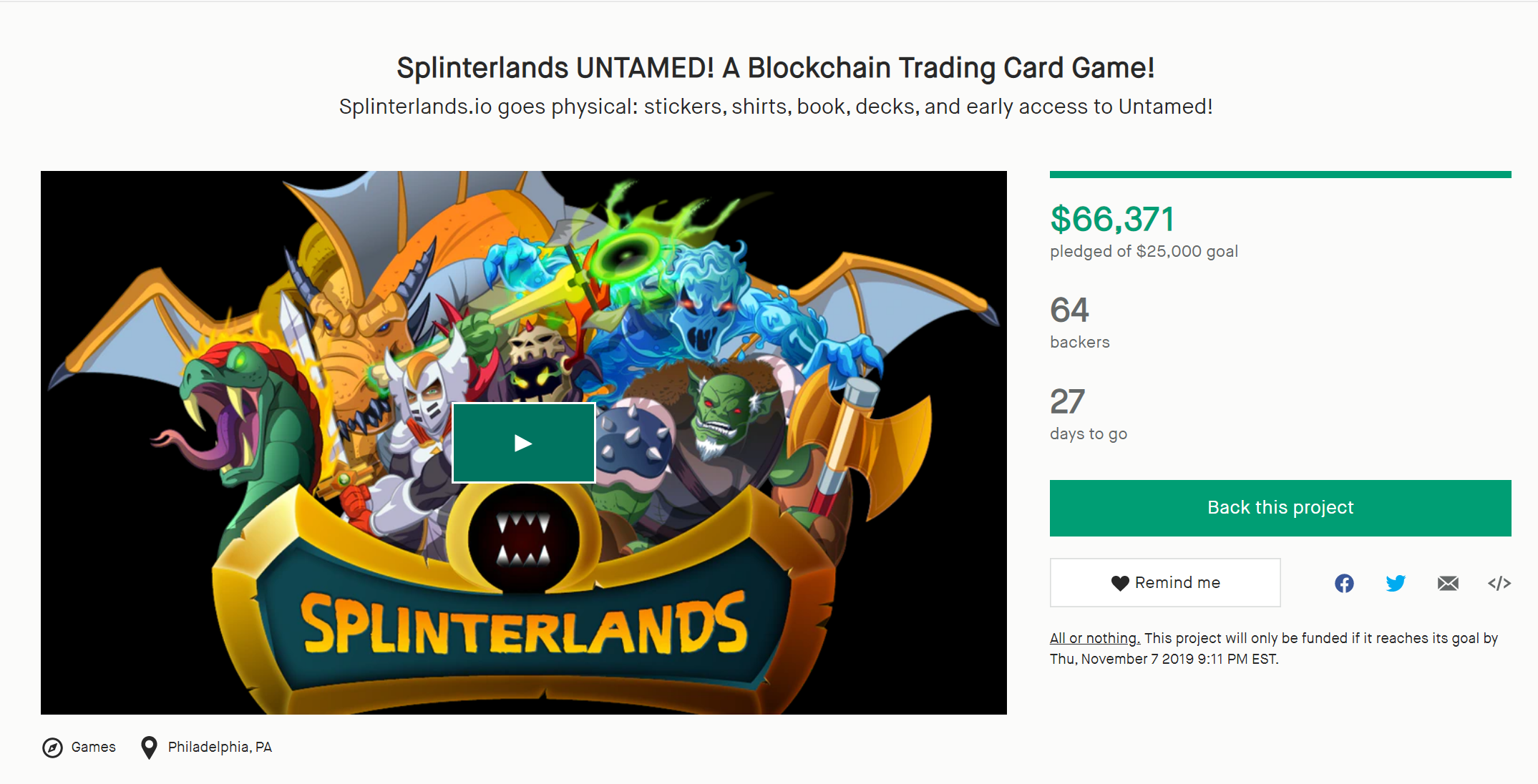Image resolution: width=1538 pixels, height=784 pixels.
Task: Click the $66,371 pledged amount
Action: pos(1112,219)
